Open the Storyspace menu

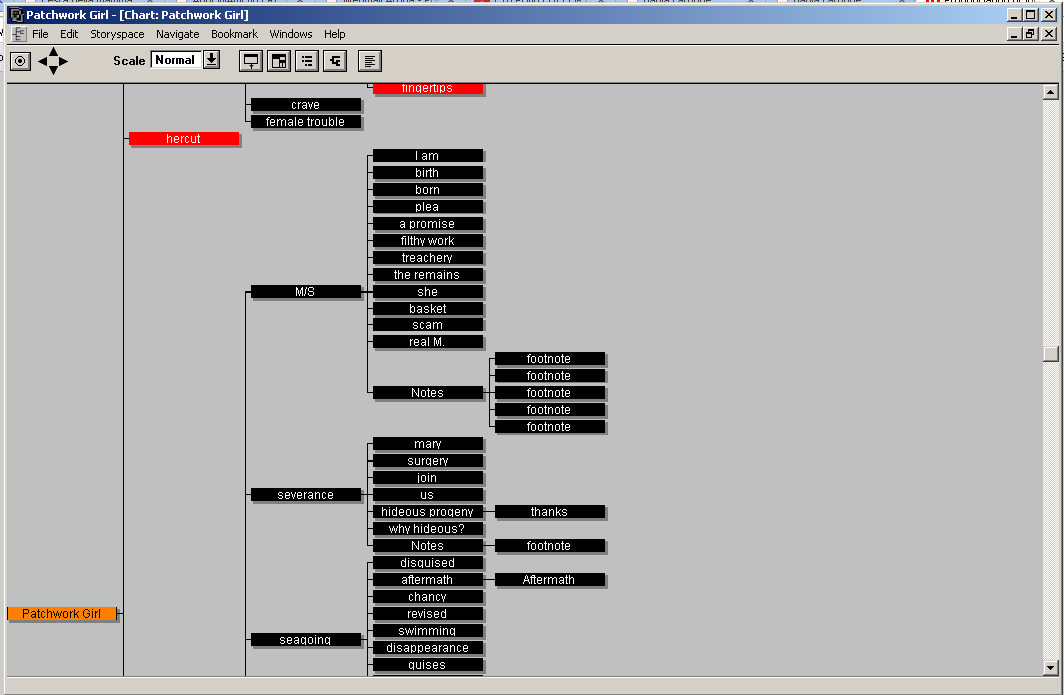(117, 34)
